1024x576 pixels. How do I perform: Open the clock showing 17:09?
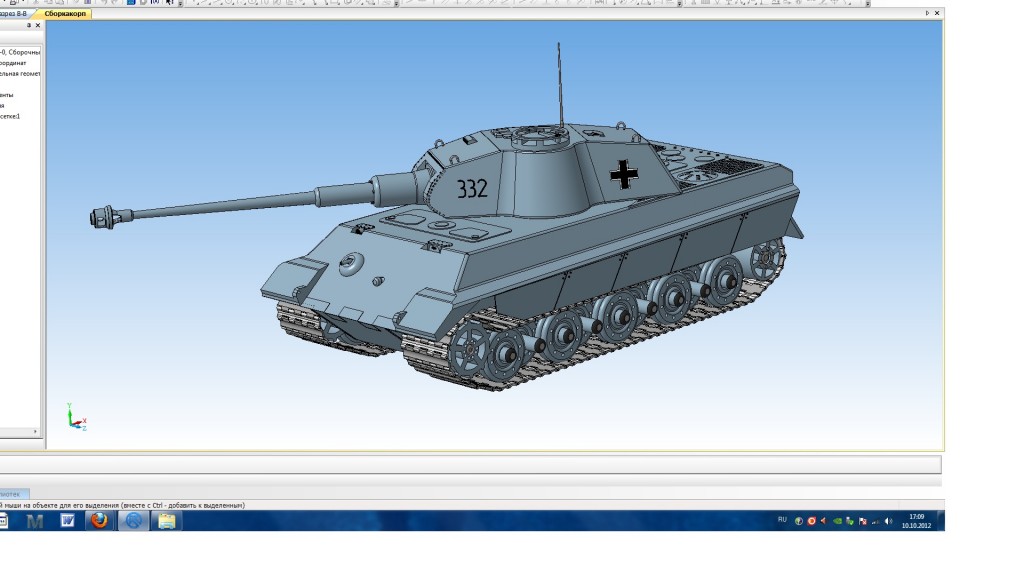916,520
